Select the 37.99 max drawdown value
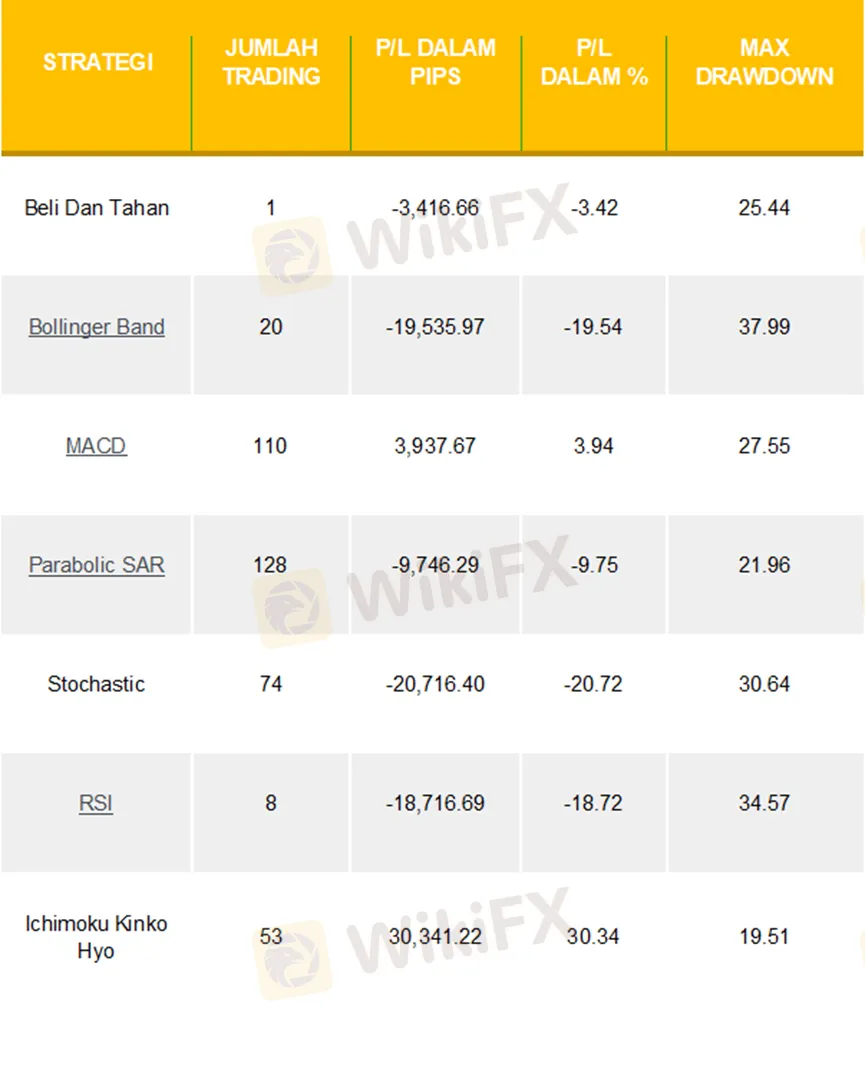The width and height of the screenshot is (865, 1073). coord(764,327)
